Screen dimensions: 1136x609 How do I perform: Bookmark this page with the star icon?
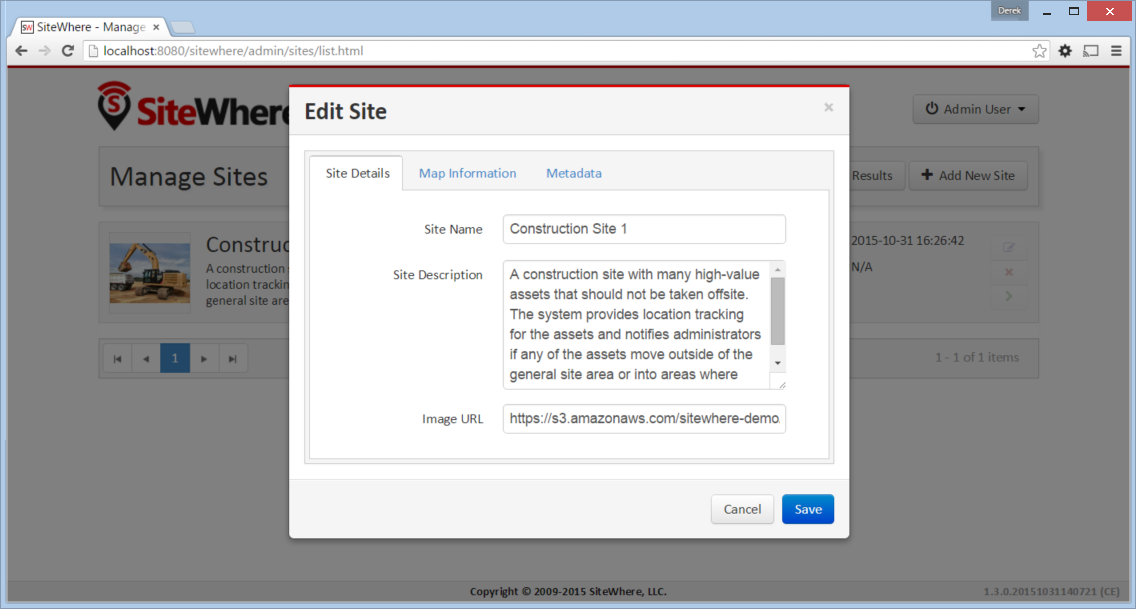1040,51
